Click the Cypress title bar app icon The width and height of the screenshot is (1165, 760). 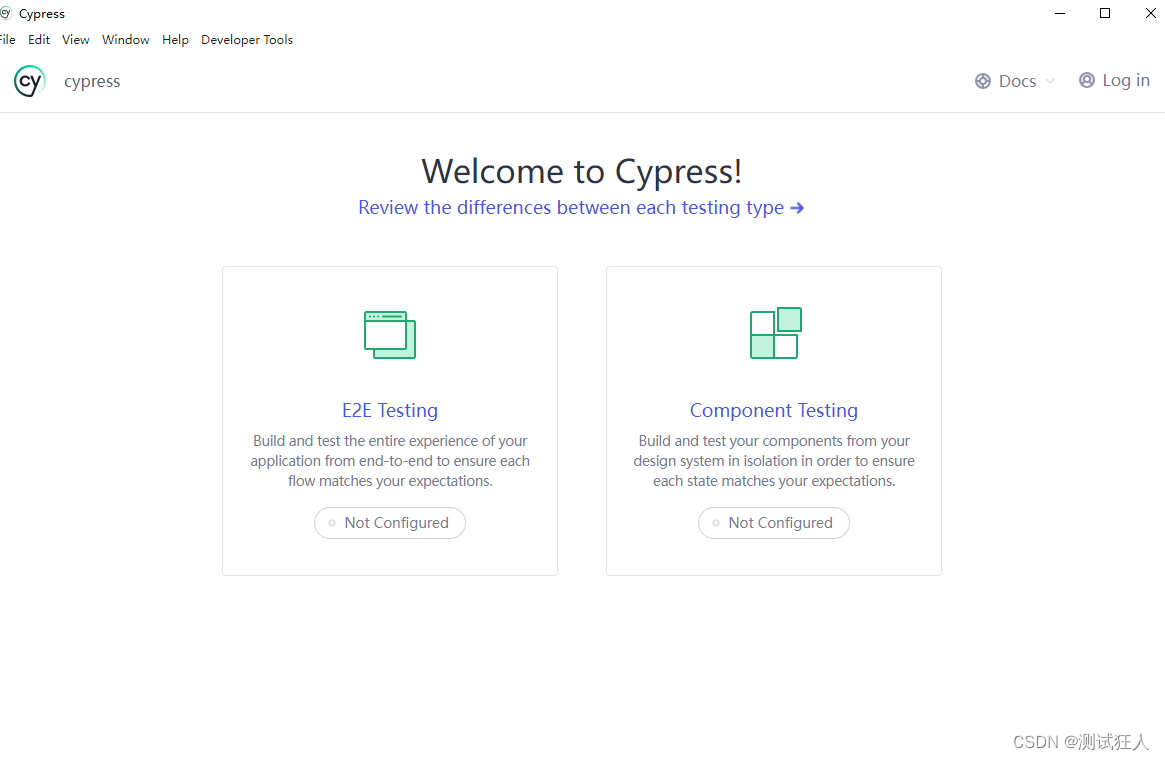5,13
